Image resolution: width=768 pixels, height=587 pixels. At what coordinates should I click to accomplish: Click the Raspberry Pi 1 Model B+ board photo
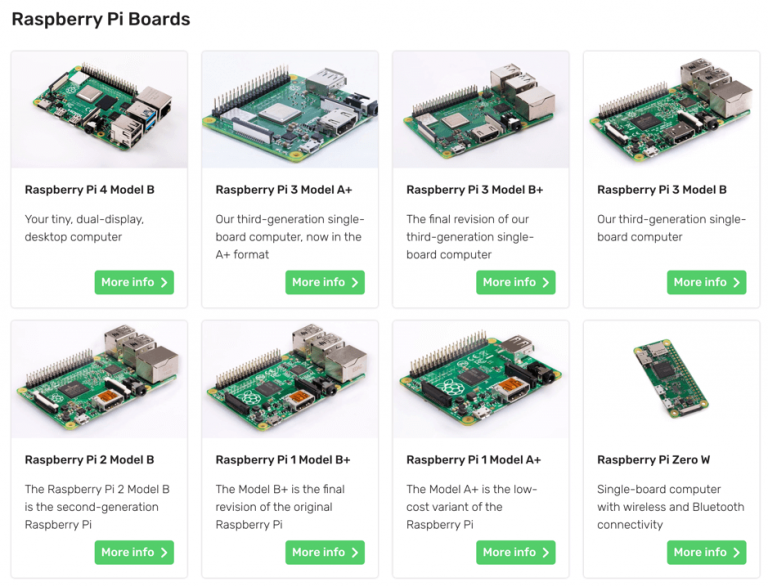tap(290, 380)
